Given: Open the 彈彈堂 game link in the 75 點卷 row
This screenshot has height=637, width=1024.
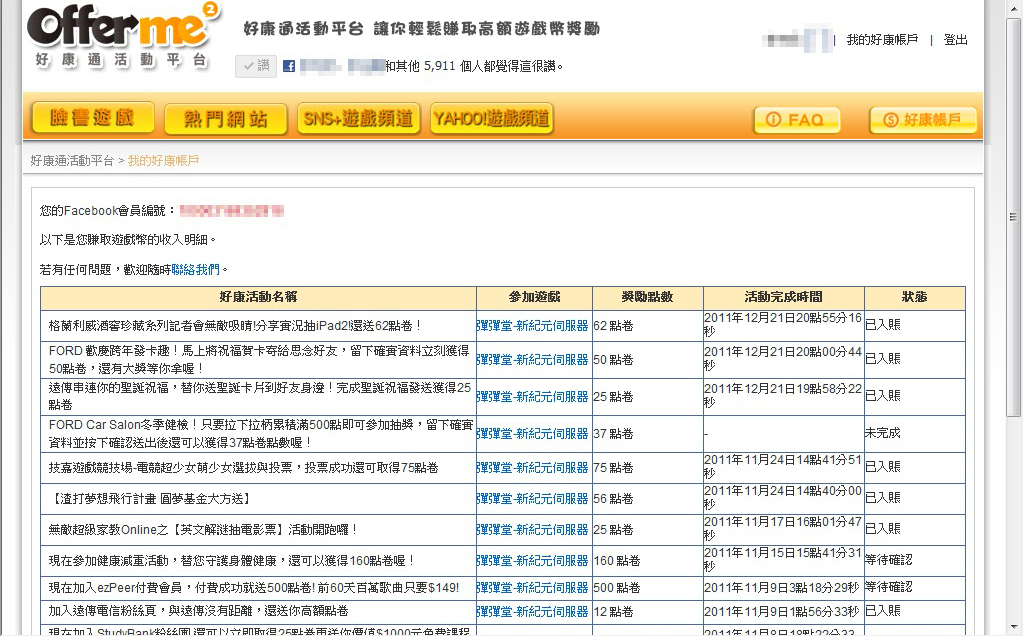Looking at the screenshot, I should click(x=533, y=468).
